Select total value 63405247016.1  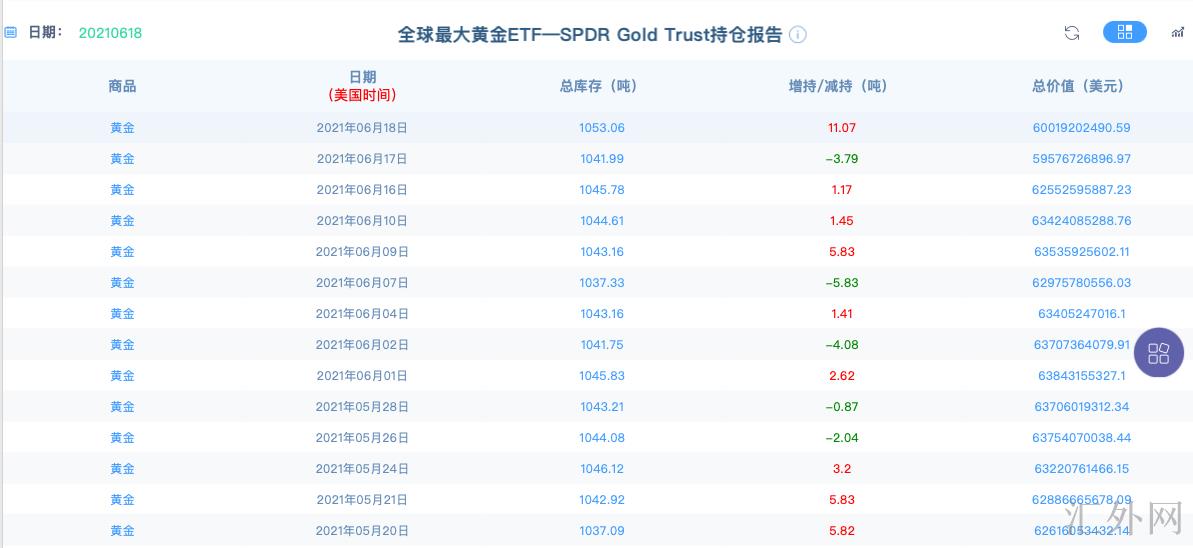click(1081, 314)
